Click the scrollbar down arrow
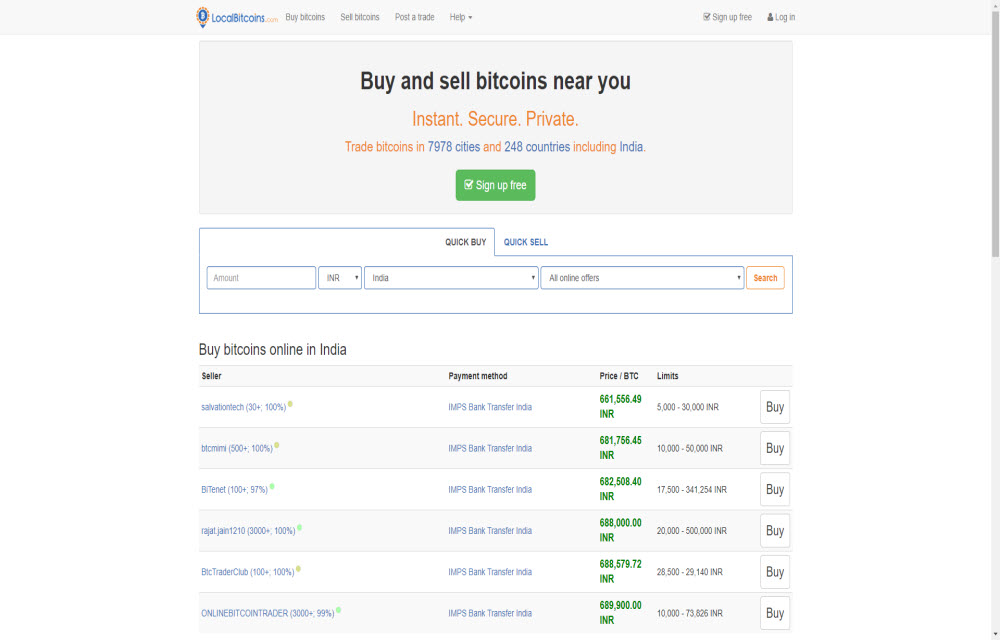Screen dimensions: 1000x640 point(995,635)
